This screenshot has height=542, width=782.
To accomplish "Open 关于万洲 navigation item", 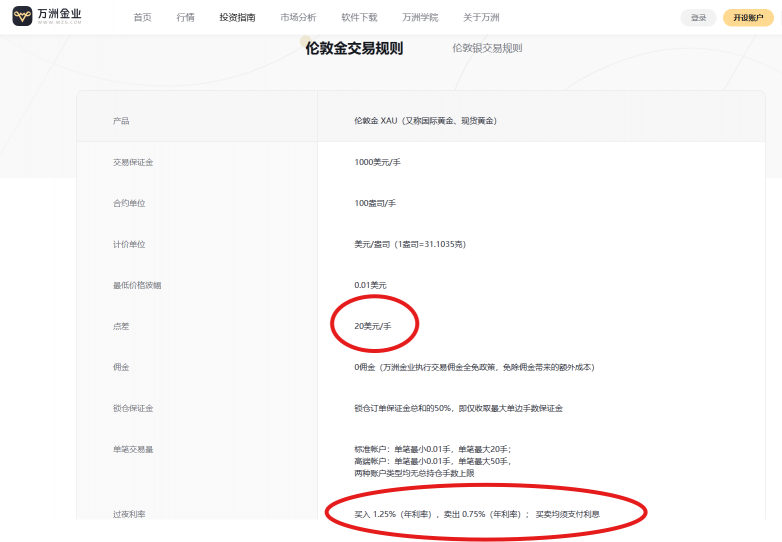I will [481, 17].
